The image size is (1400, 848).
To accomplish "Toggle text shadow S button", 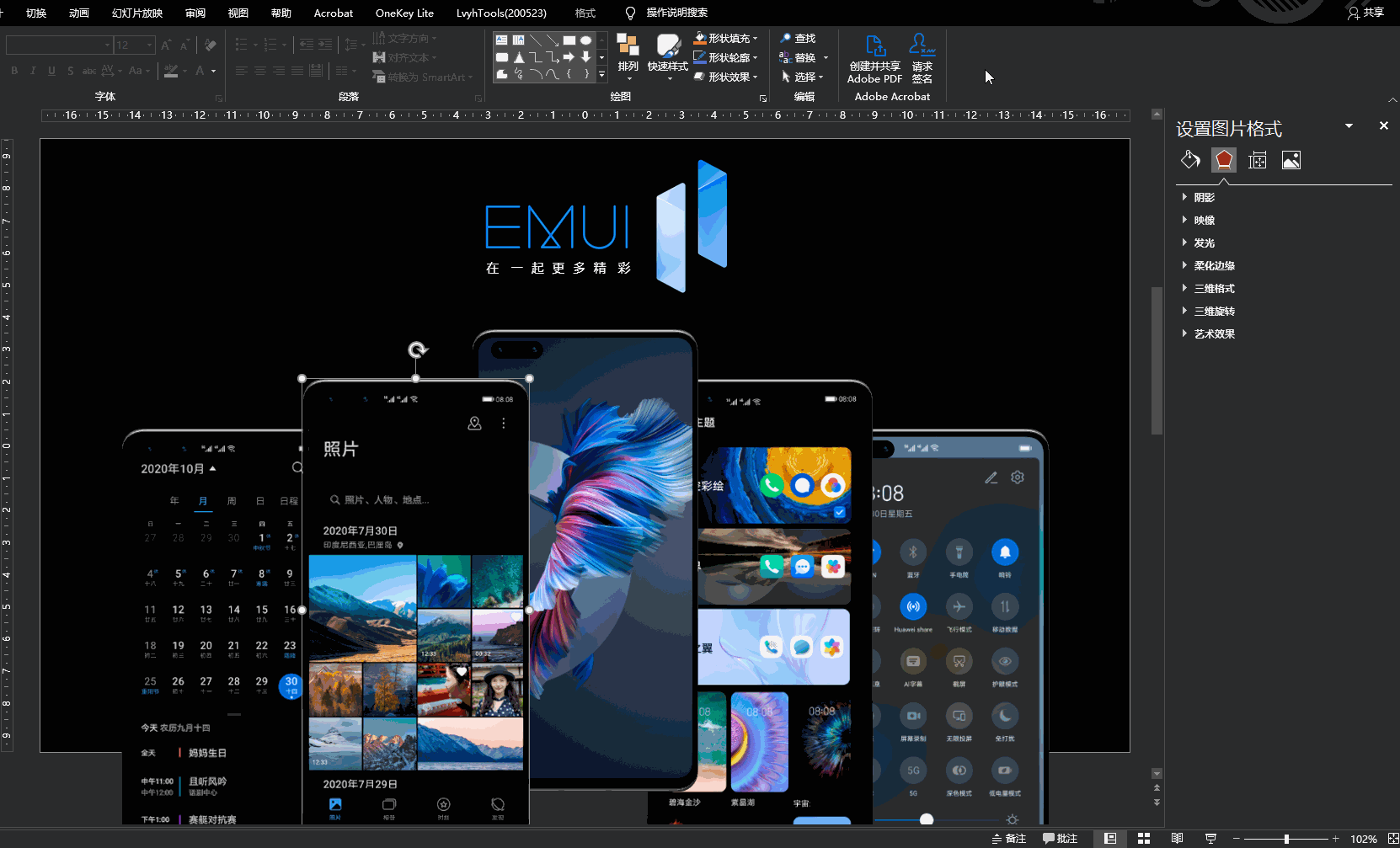I will pyautogui.click(x=70, y=71).
